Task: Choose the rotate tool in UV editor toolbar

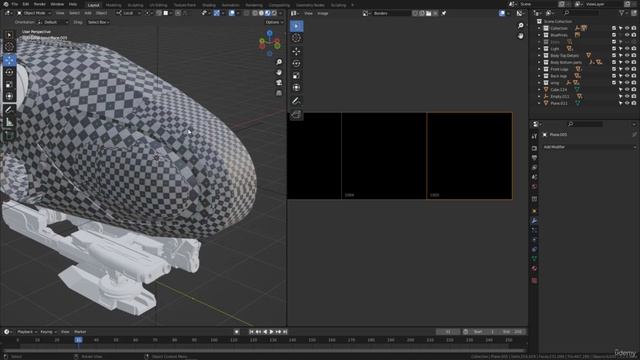Action: [296, 63]
